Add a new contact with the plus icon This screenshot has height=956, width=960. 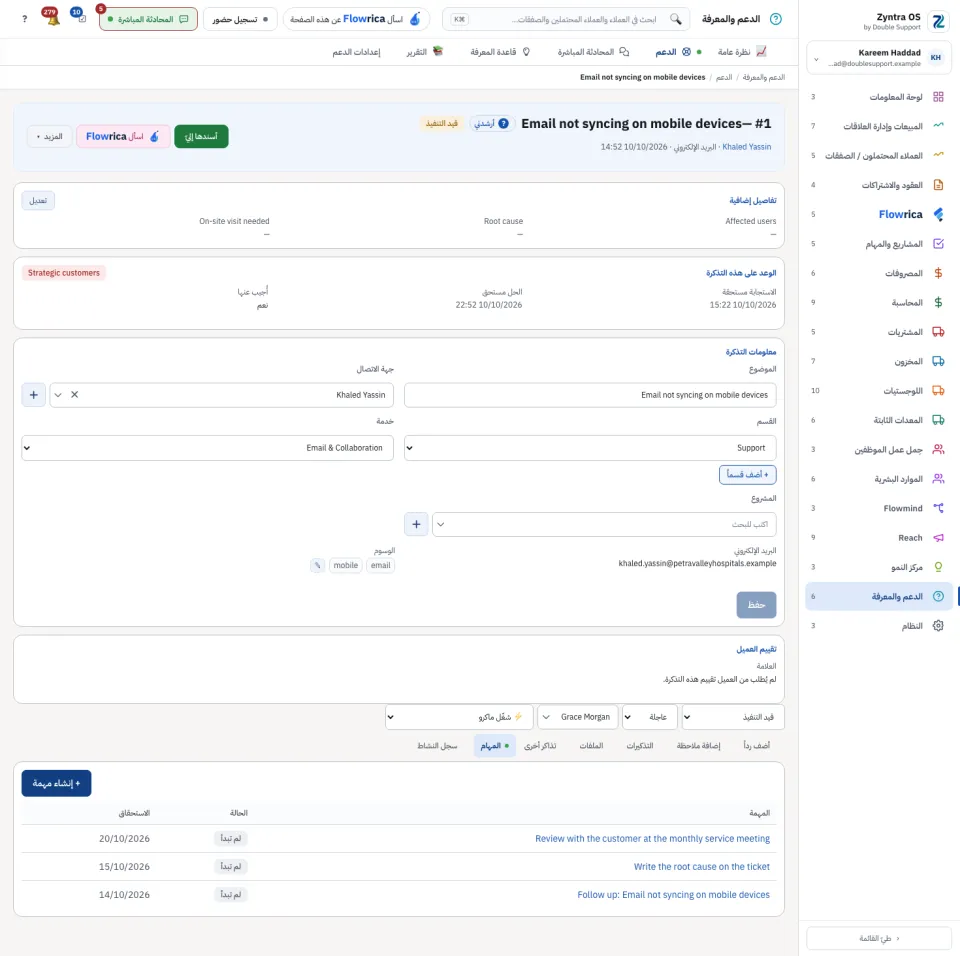(x=34, y=395)
